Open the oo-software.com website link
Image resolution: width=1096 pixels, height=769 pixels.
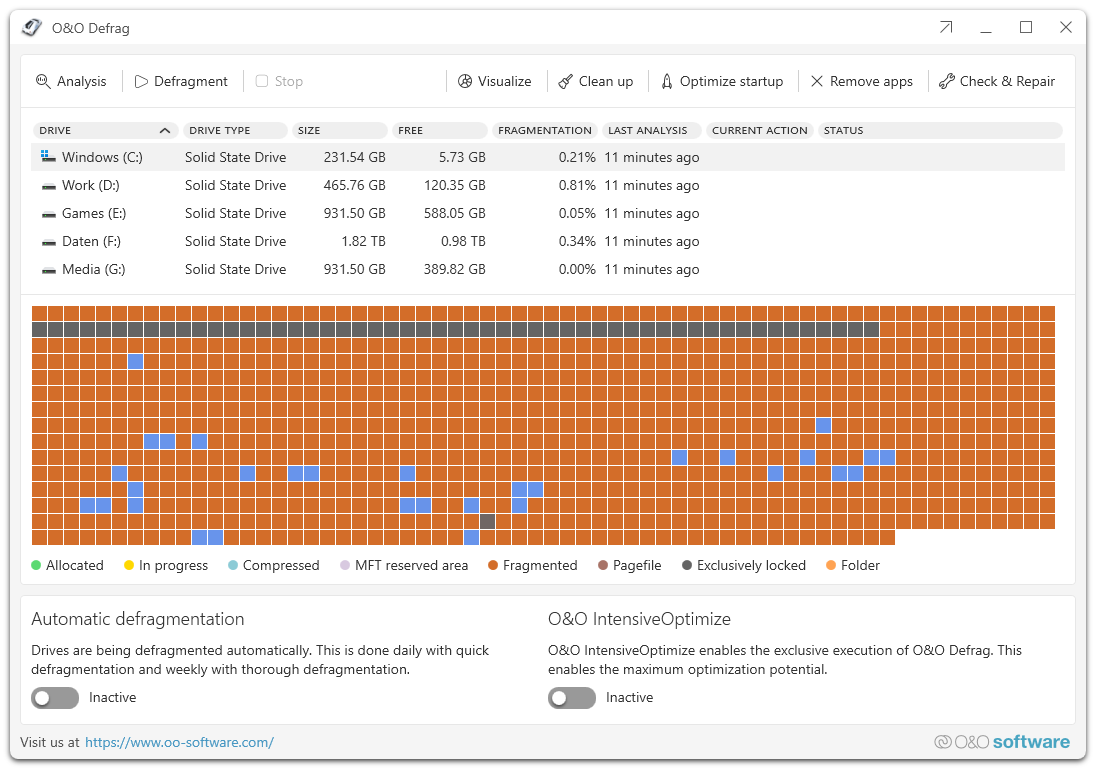pyautogui.click(x=179, y=742)
